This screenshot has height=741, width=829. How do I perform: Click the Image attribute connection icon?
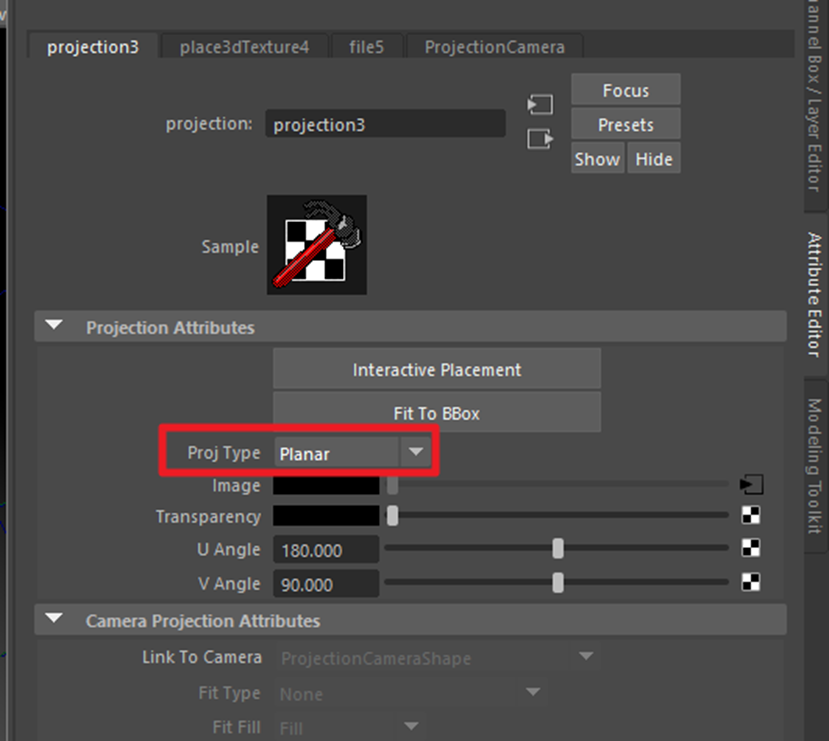coord(751,484)
